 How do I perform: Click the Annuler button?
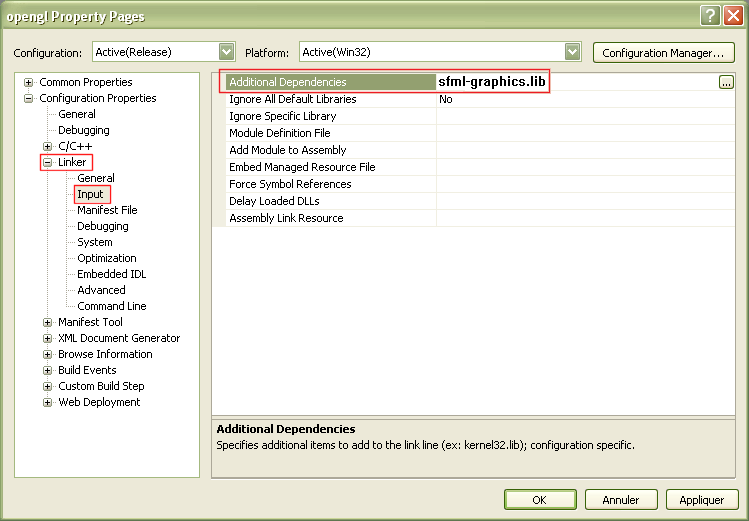(x=620, y=499)
